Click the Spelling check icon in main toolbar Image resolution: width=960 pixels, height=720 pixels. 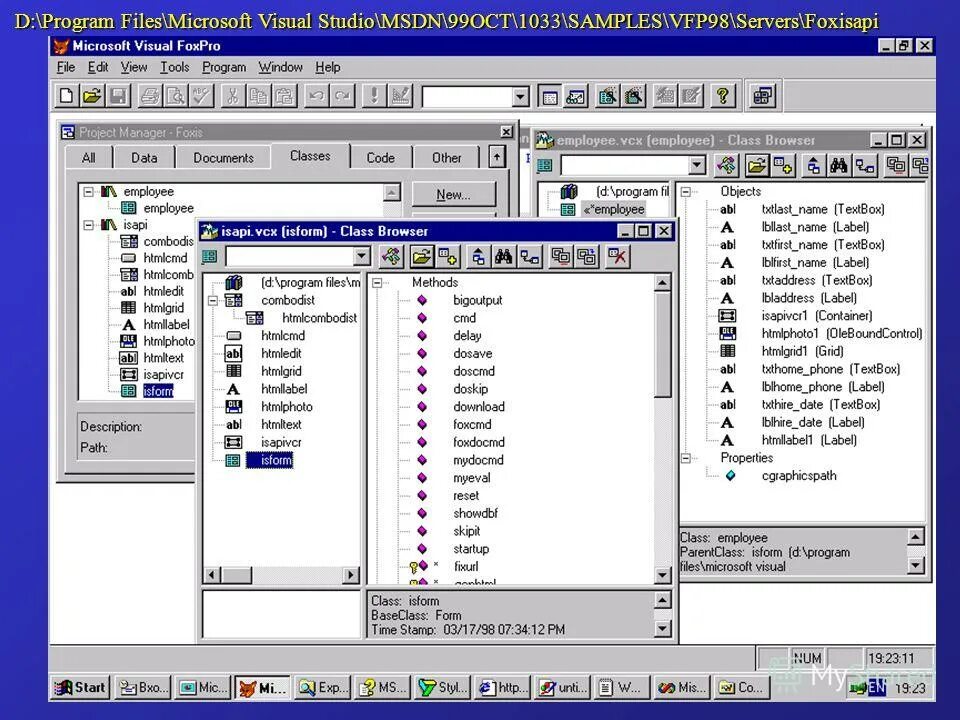tap(201, 96)
